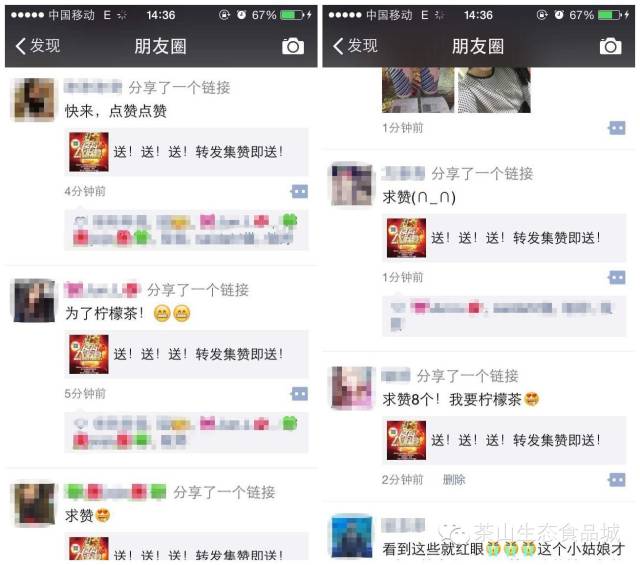Open comment menu under the photo post
The height and width of the screenshot is (565, 640).
pos(617,128)
